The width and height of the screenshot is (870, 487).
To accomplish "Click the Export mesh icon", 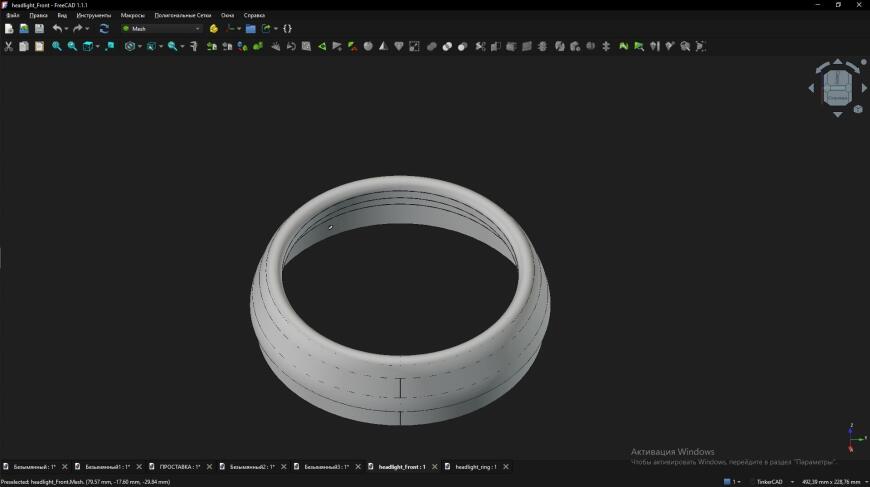I will [227, 47].
